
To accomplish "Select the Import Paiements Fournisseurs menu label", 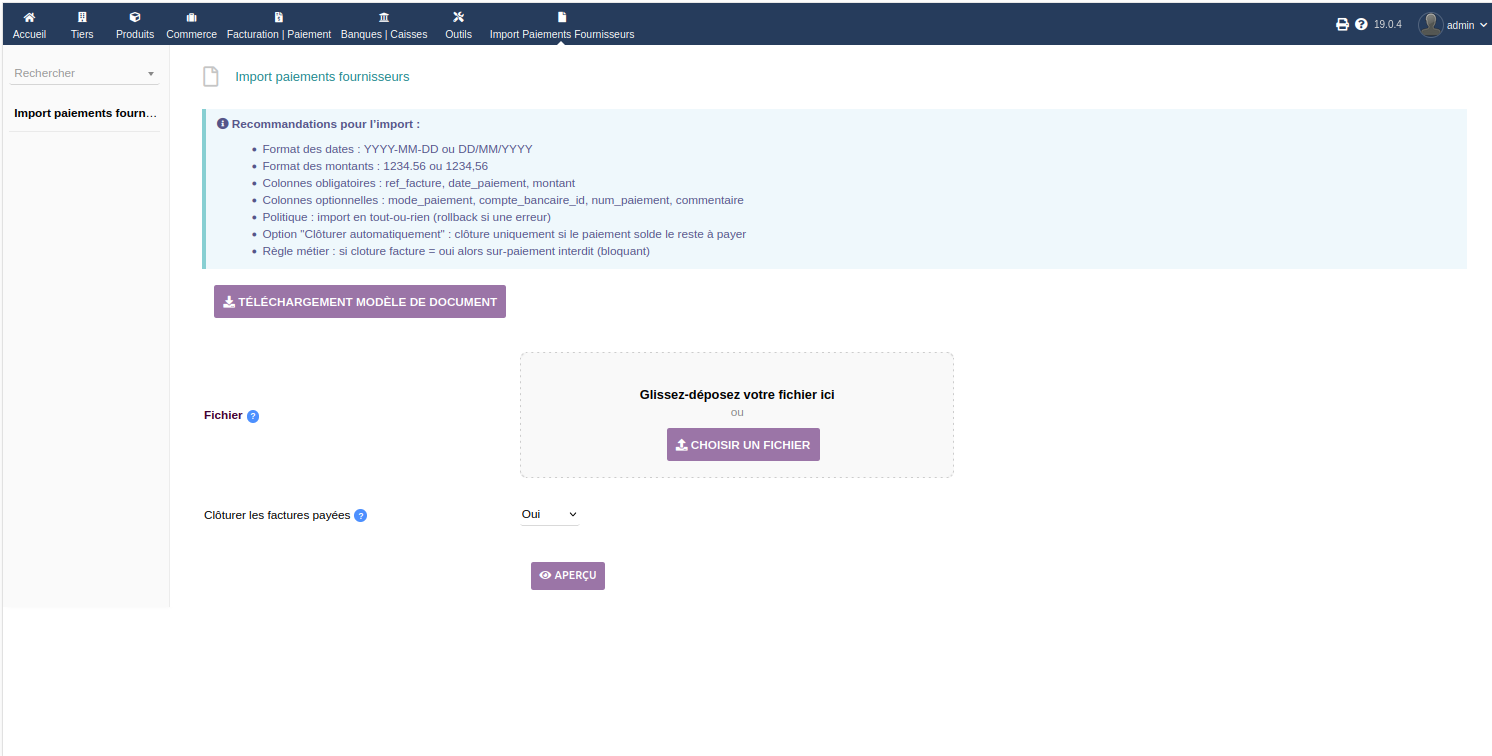I will click(x=562, y=34).
